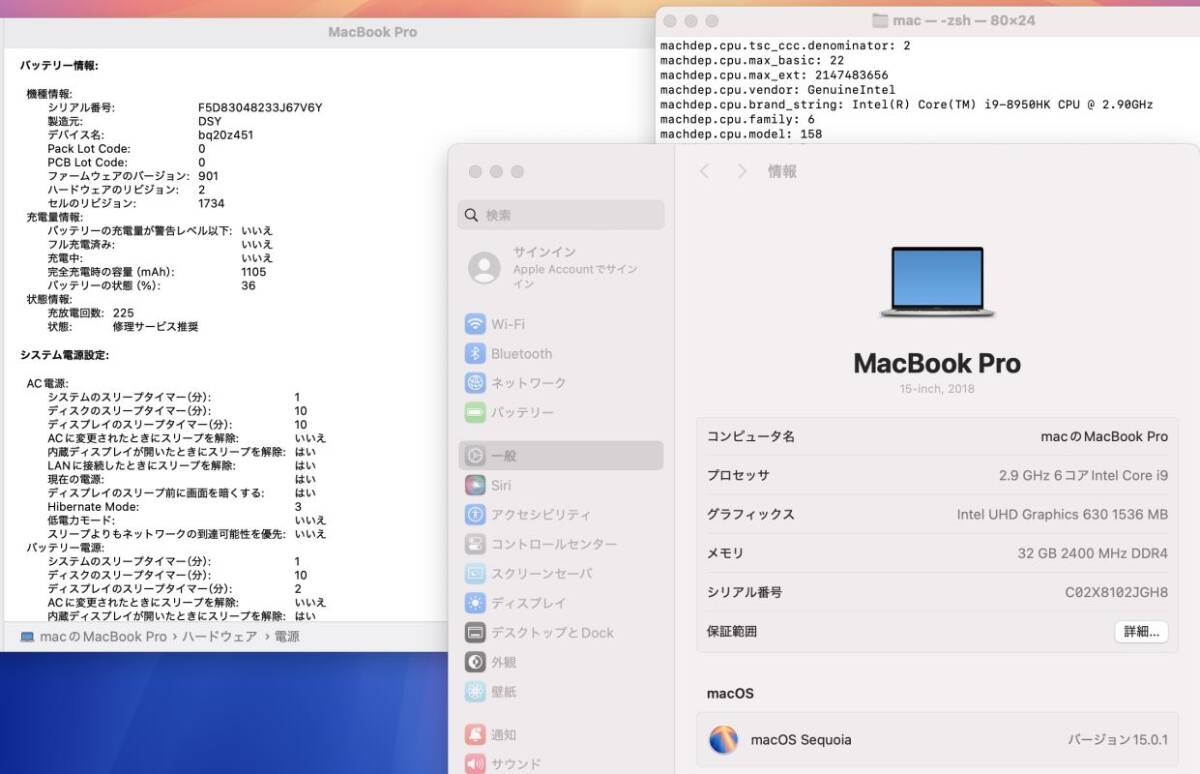1200x774 pixels.
Task: Open 外観 appearance settings icon
Action: point(476,662)
